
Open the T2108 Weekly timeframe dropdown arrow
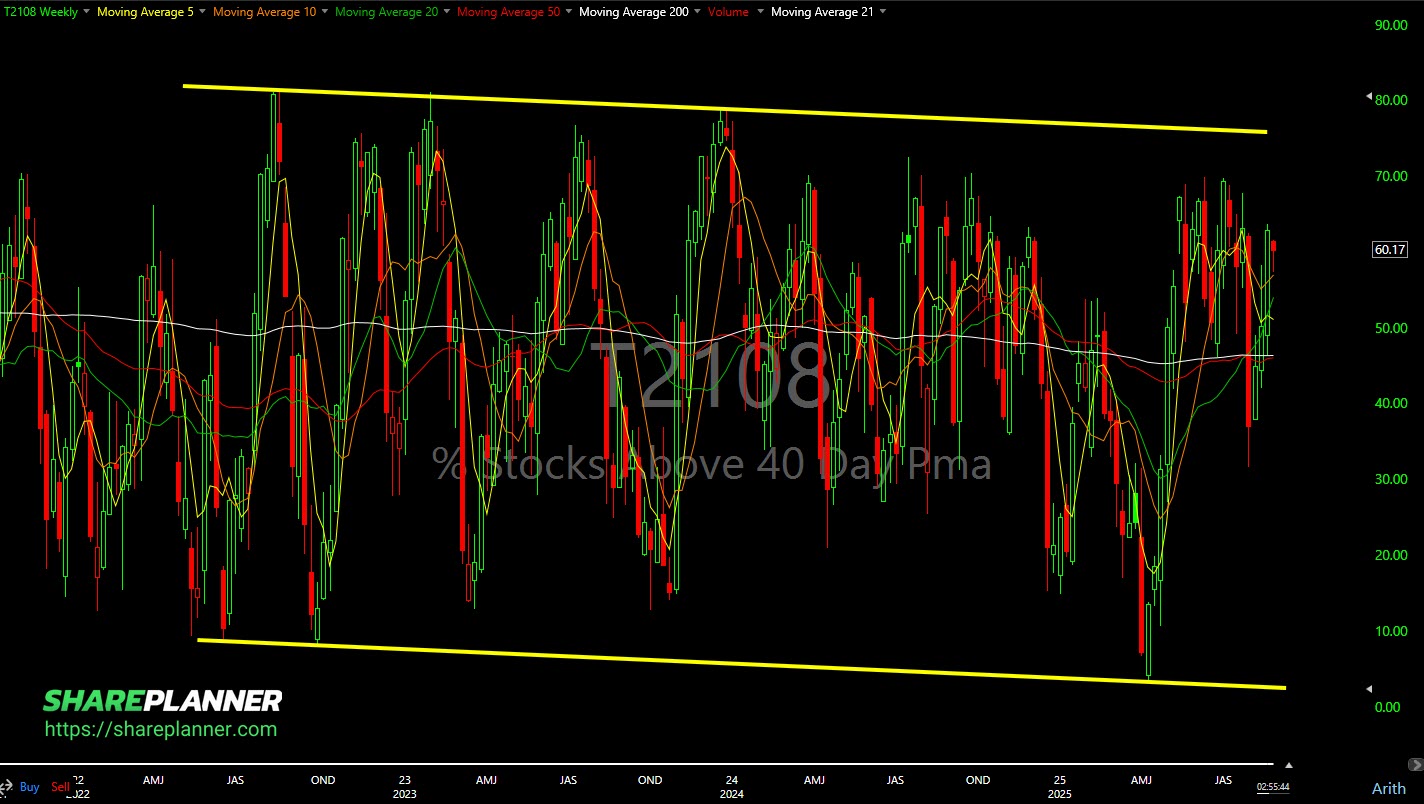pyautogui.click(x=85, y=12)
